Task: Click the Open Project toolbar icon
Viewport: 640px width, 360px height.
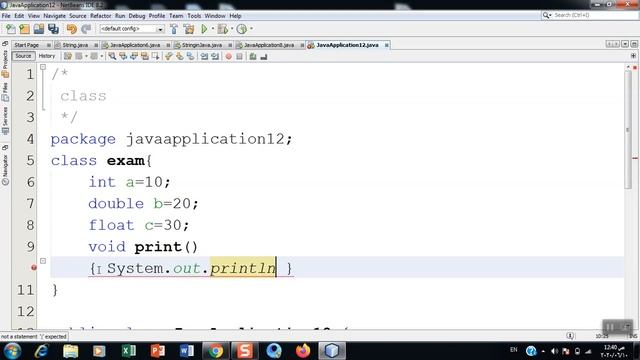Action: point(39,29)
